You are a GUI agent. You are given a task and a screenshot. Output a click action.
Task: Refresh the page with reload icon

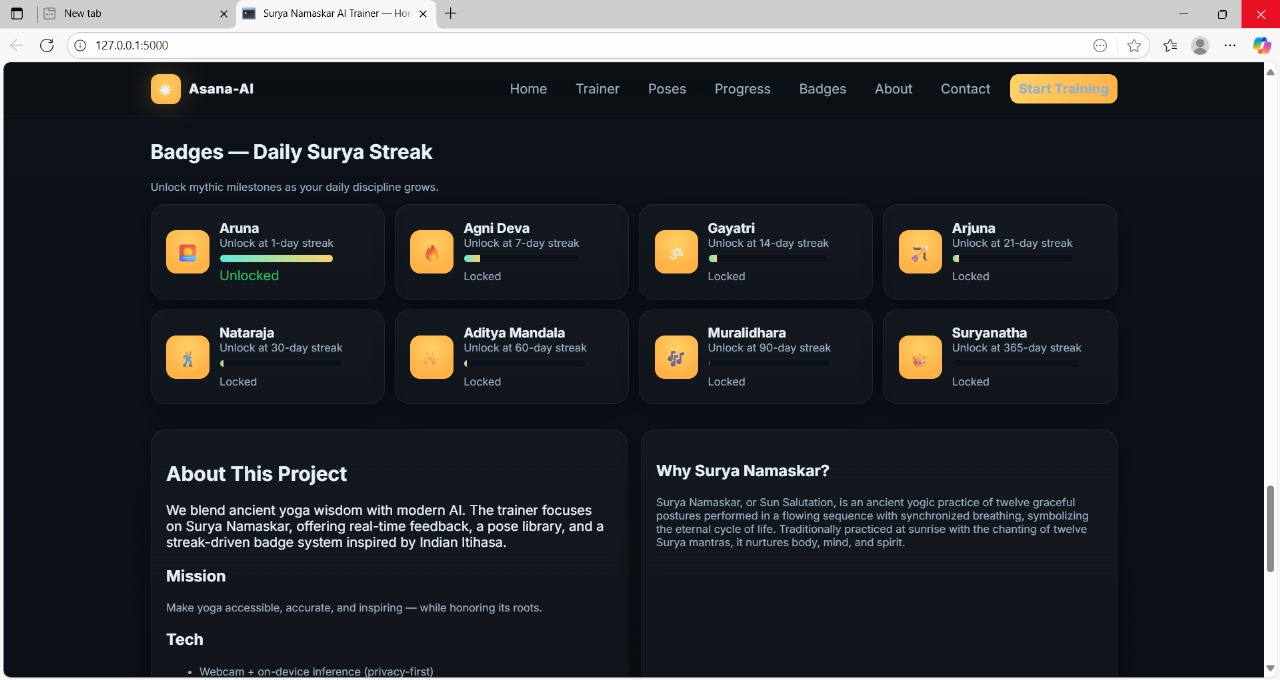(x=46, y=45)
